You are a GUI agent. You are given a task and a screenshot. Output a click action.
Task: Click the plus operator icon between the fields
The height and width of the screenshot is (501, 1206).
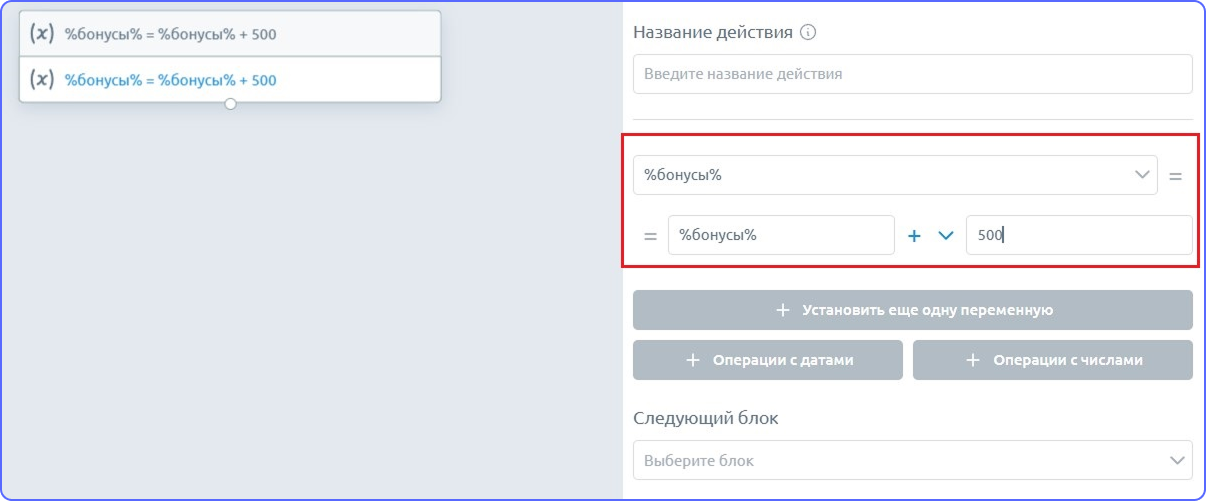913,236
